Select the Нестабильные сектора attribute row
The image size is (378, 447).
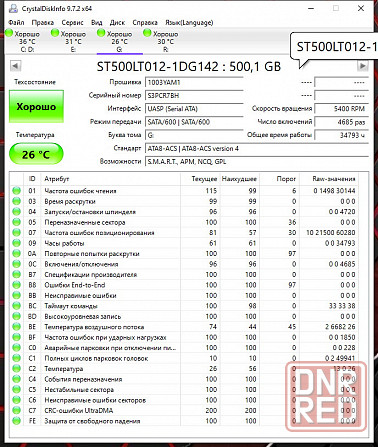pos(185,390)
